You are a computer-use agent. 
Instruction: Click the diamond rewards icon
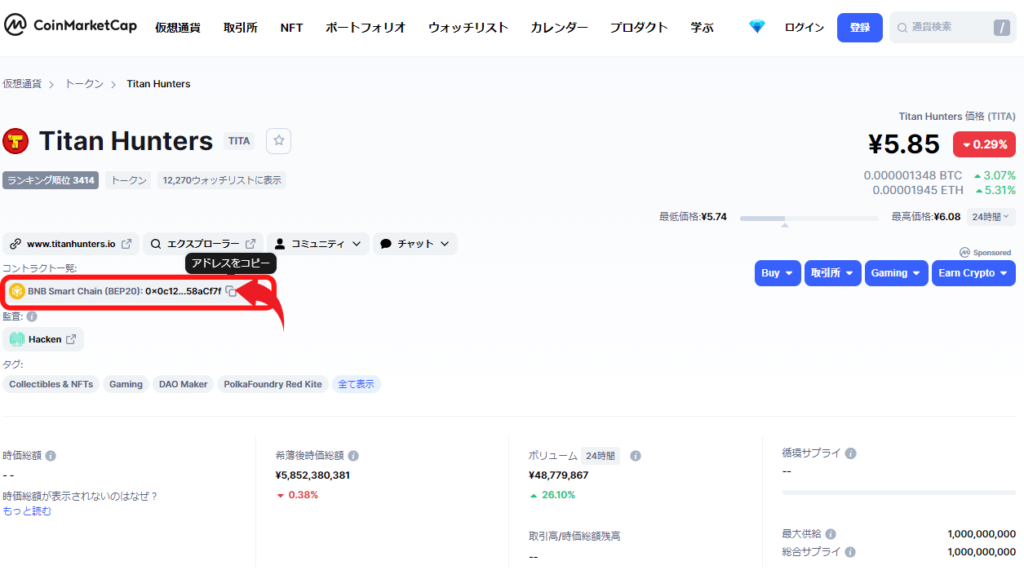(x=757, y=27)
